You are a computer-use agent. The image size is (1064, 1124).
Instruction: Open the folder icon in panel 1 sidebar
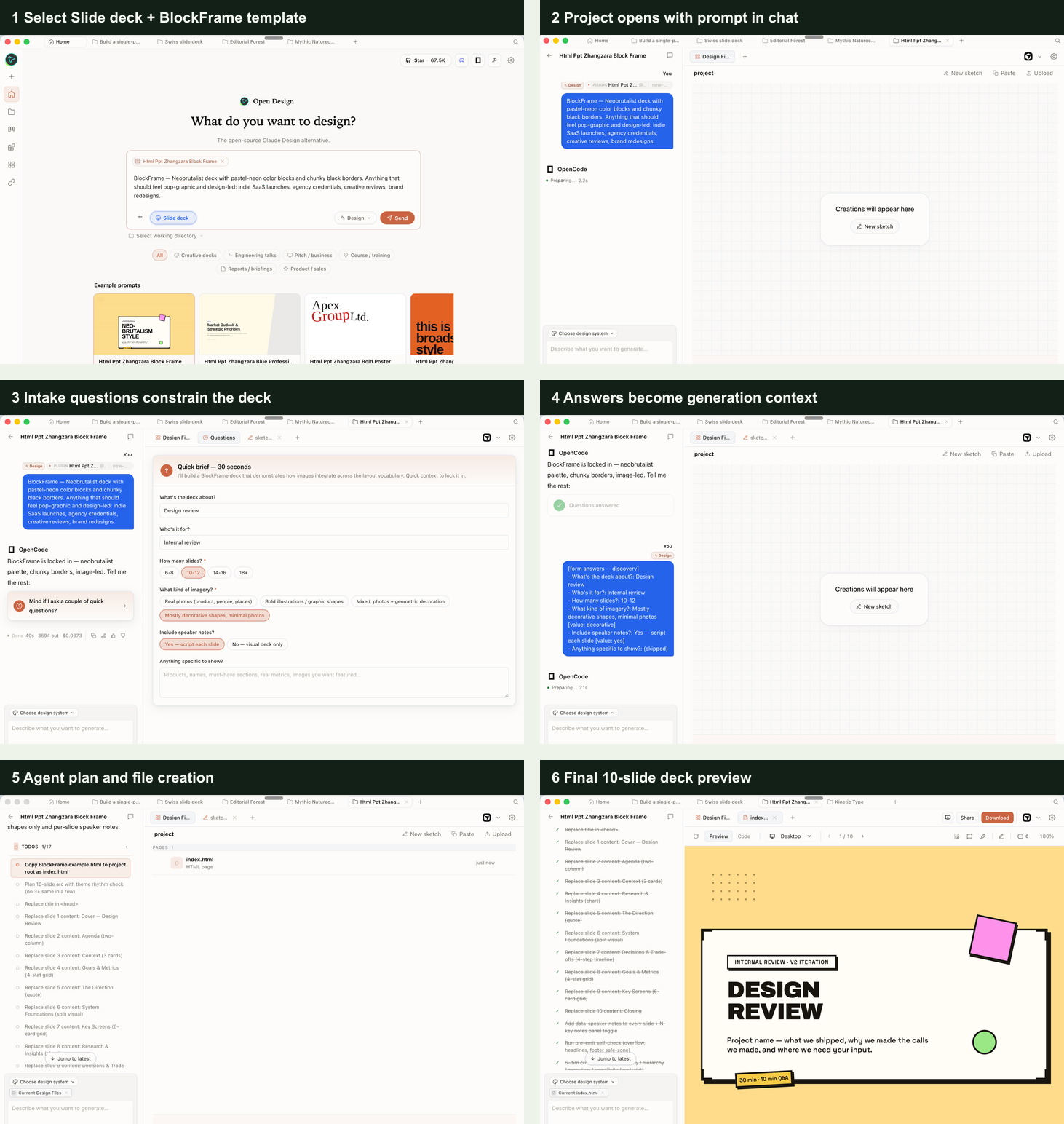coord(11,112)
